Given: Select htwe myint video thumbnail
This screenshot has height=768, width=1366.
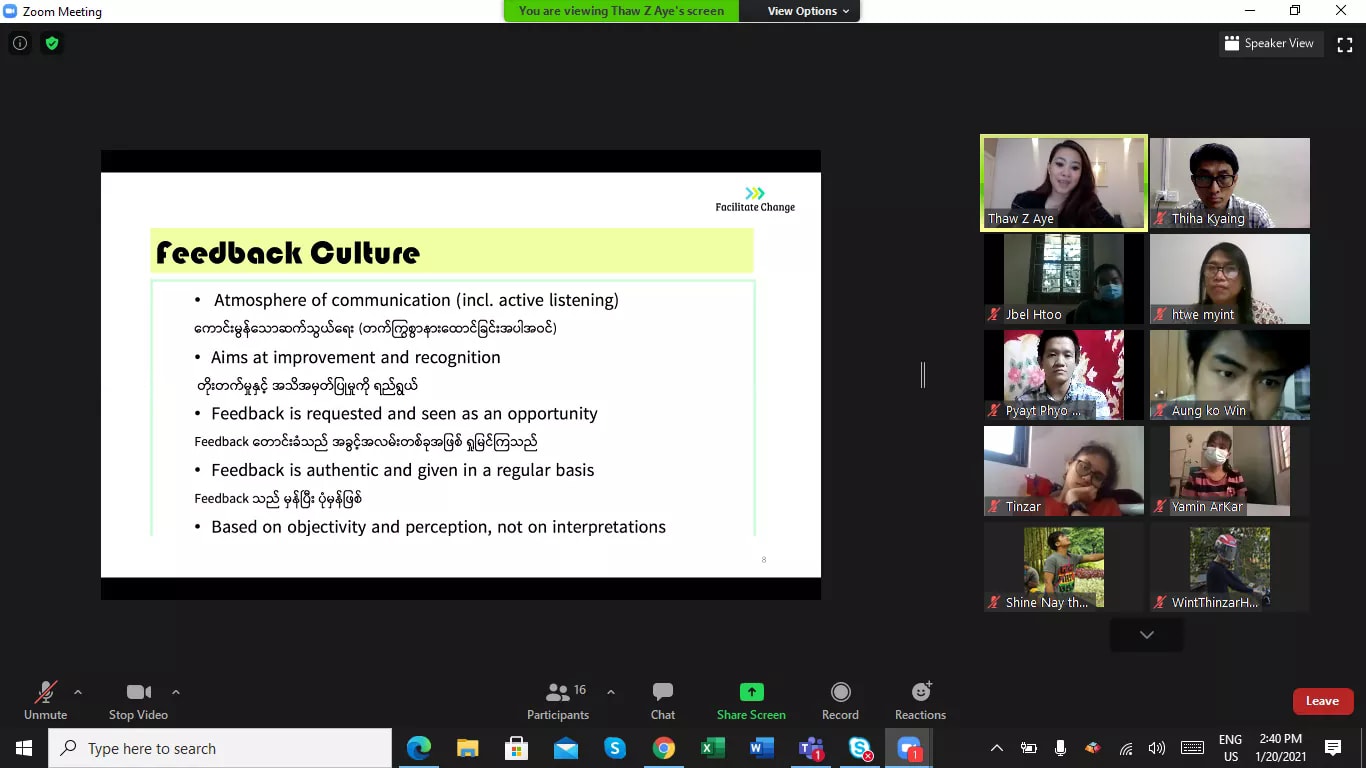Looking at the screenshot, I should [x=1229, y=279].
